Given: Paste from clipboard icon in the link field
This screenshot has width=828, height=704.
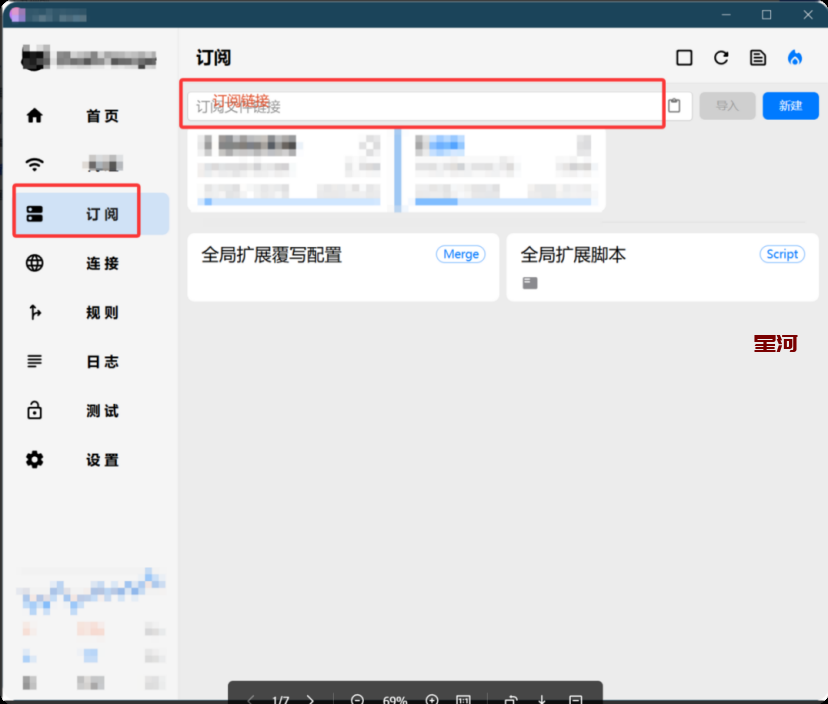Looking at the screenshot, I should (x=676, y=106).
